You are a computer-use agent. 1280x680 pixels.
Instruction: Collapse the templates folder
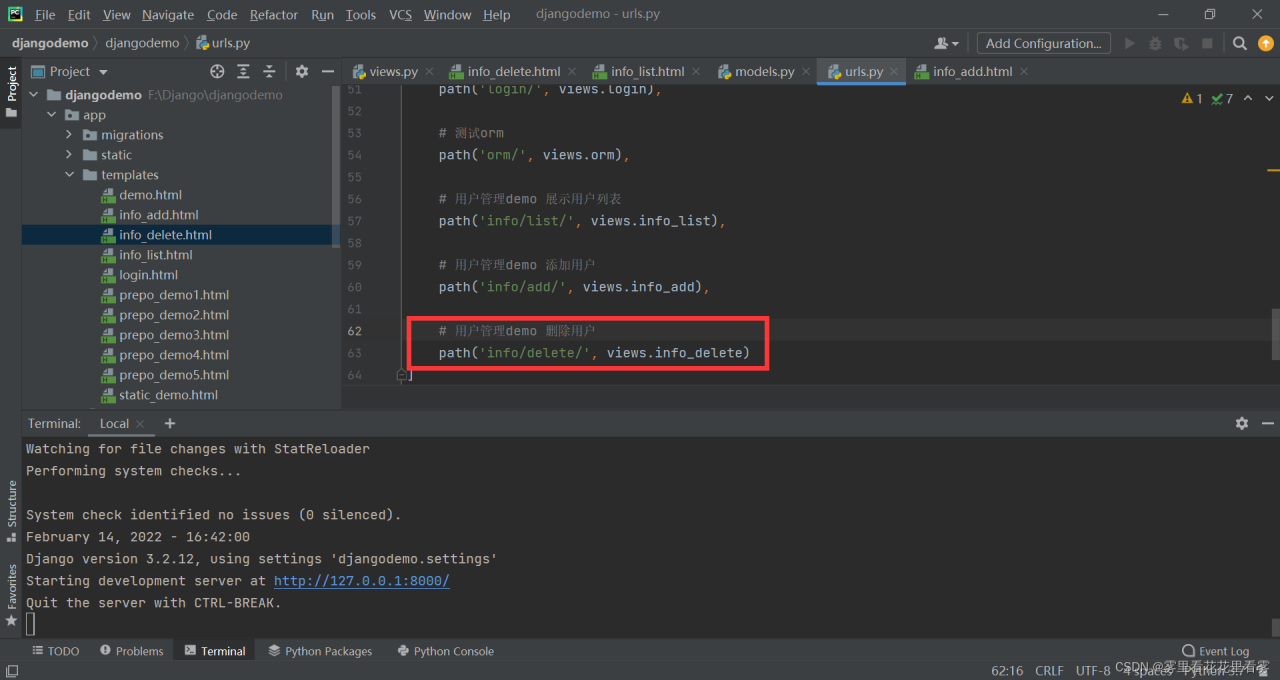[x=69, y=175]
